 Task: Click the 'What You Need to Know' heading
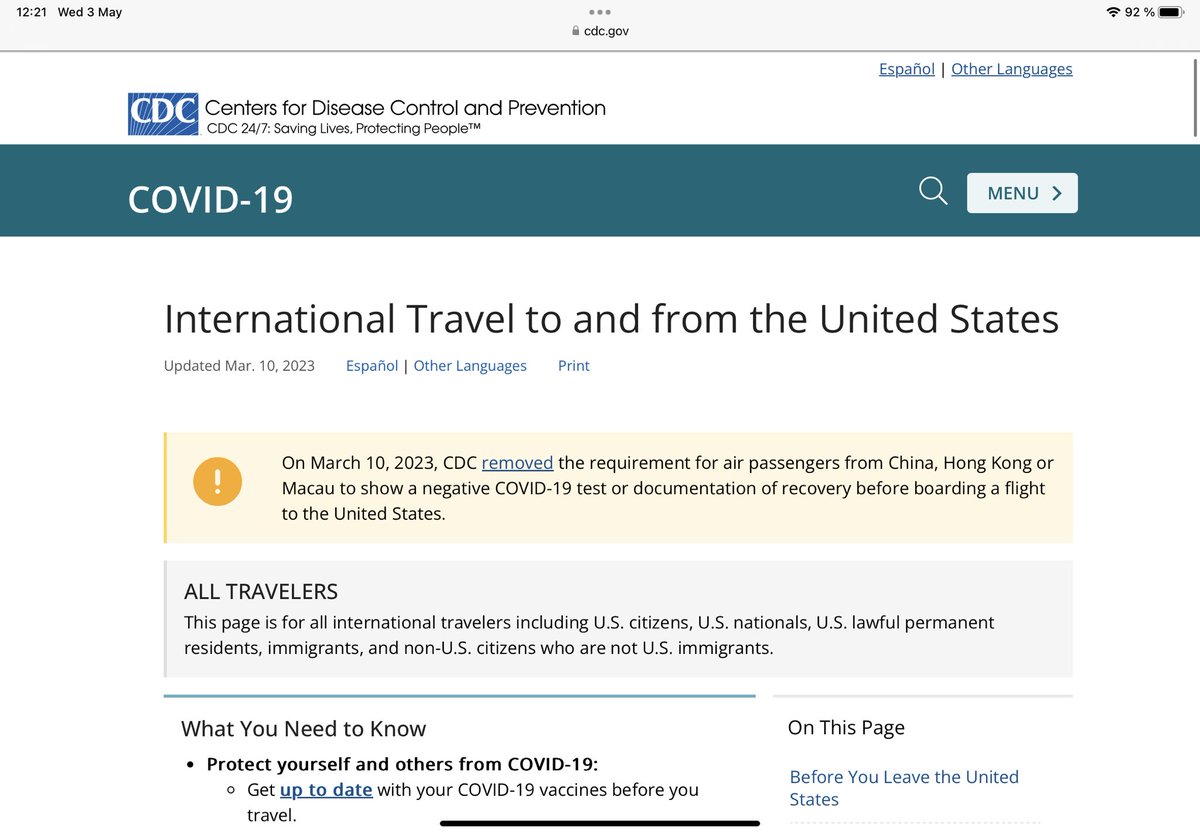pyautogui.click(x=304, y=729)
